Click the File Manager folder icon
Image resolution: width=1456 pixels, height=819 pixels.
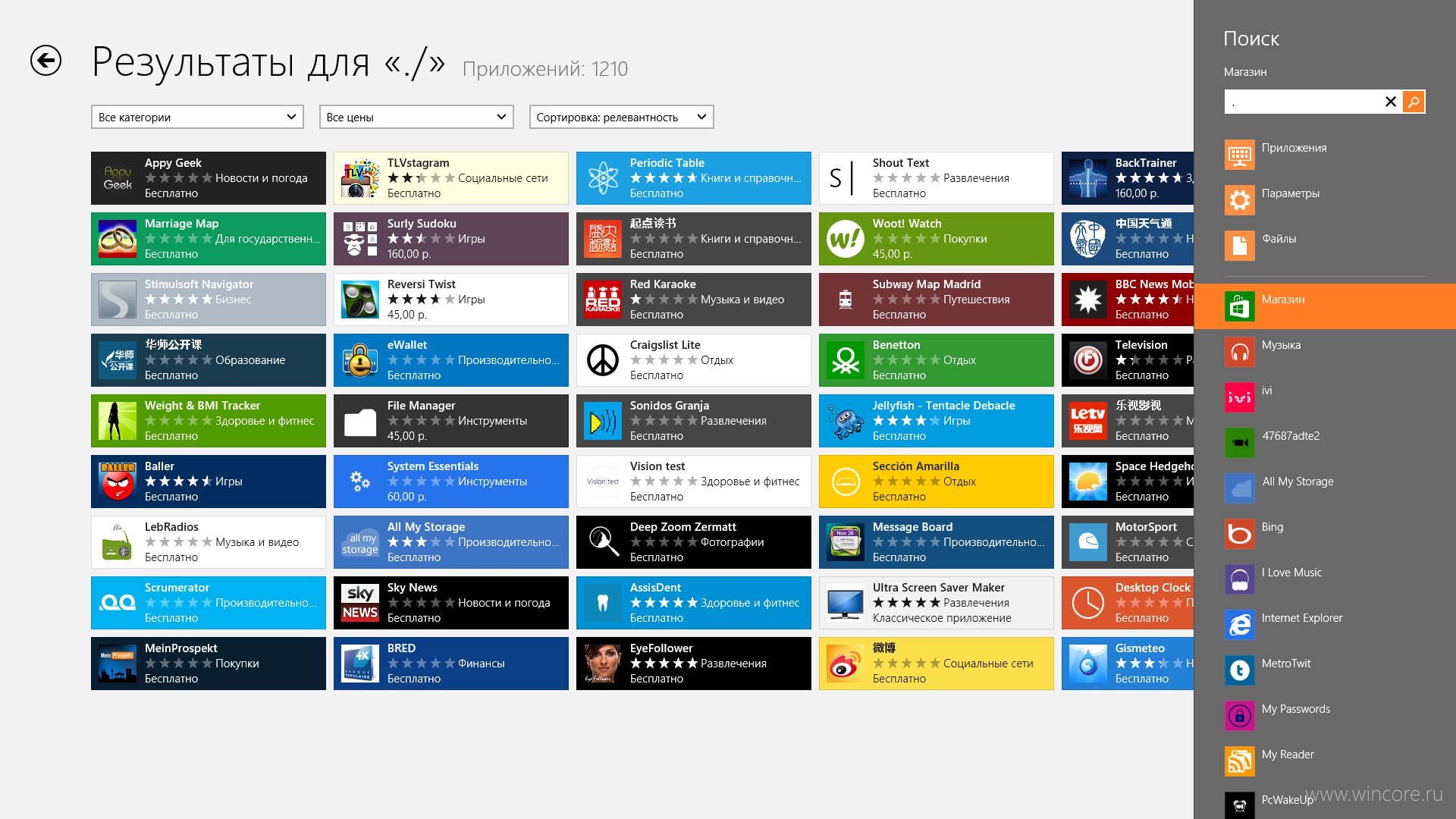[360, 421]
